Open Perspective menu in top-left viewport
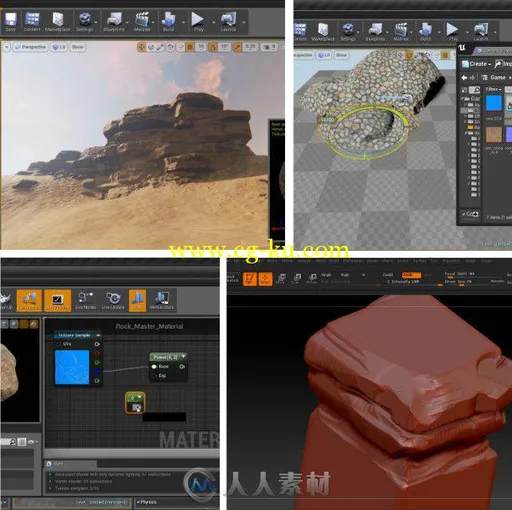This screenshot has width=512, height=510. click(30, 47)
